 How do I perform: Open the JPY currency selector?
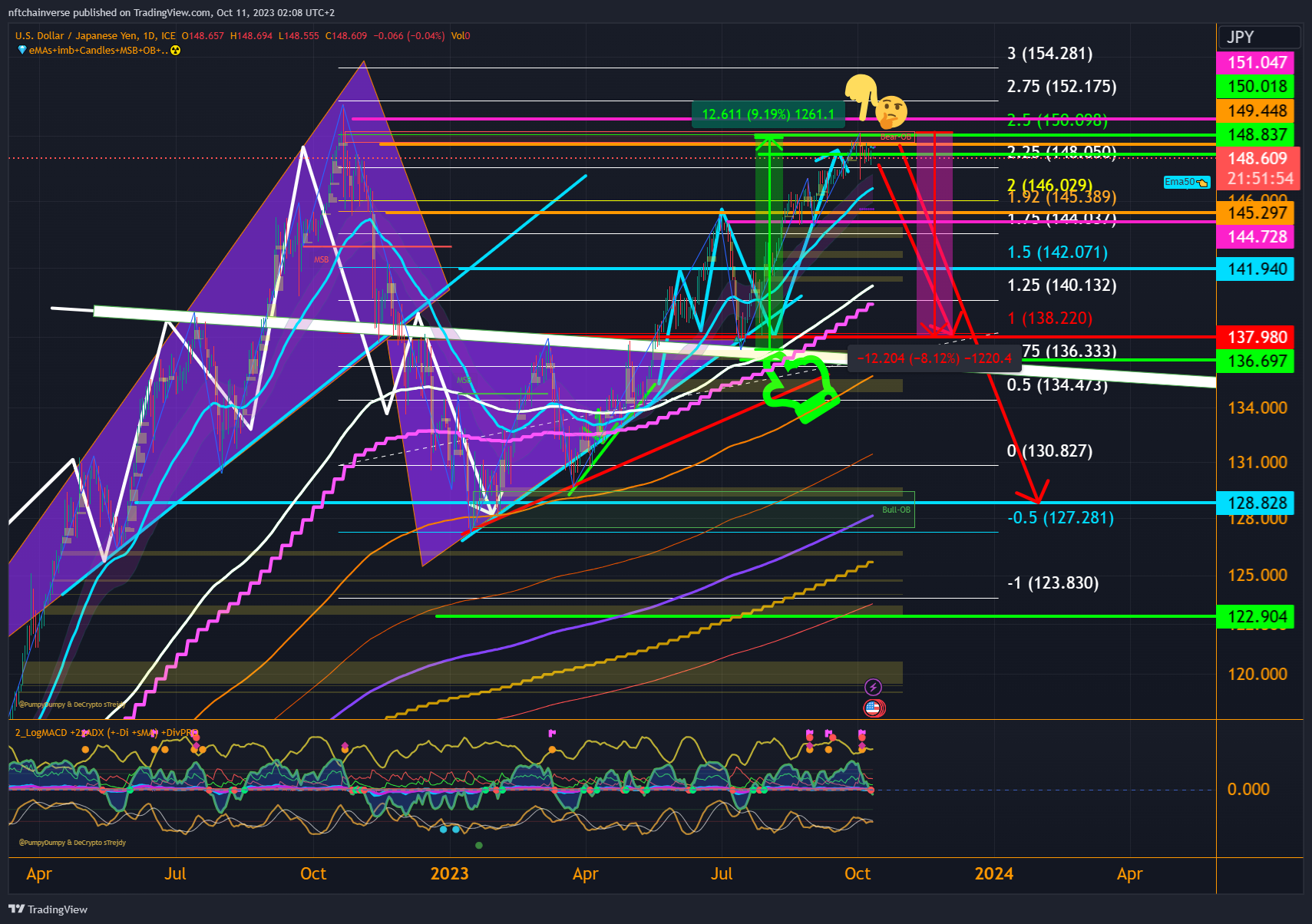[x=1259, y=37]
